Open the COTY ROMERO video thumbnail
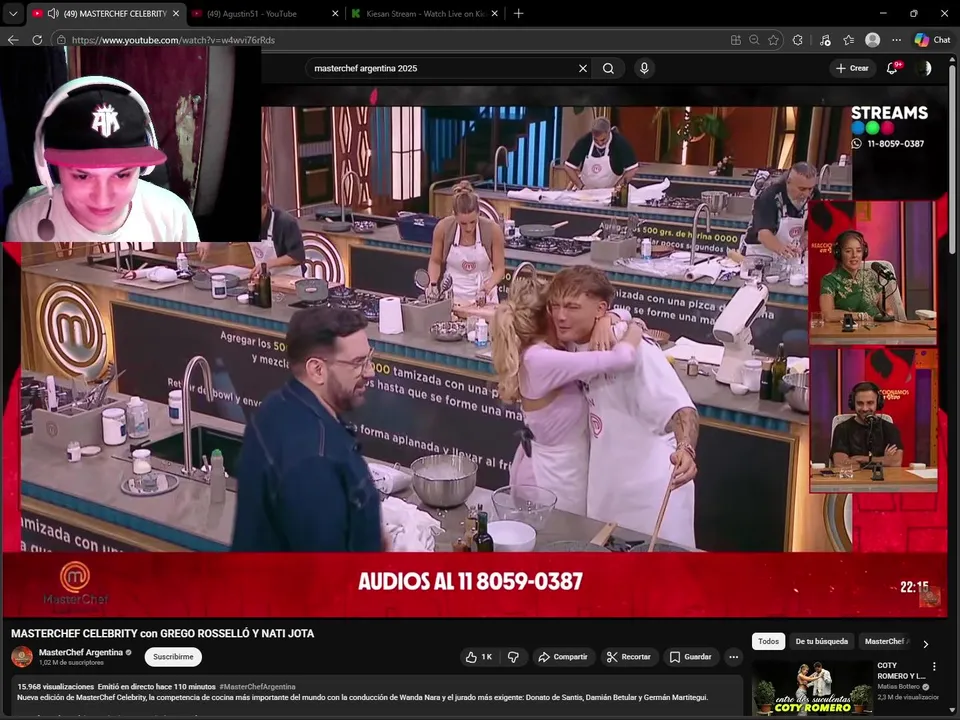This screenshot has height=720, width=960. (x=812, y=689)
